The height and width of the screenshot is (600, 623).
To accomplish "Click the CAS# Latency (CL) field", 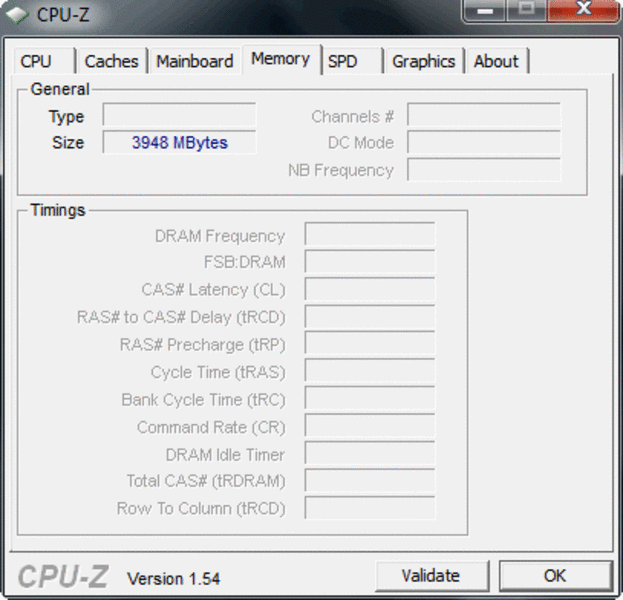I will tap(370, 289).
